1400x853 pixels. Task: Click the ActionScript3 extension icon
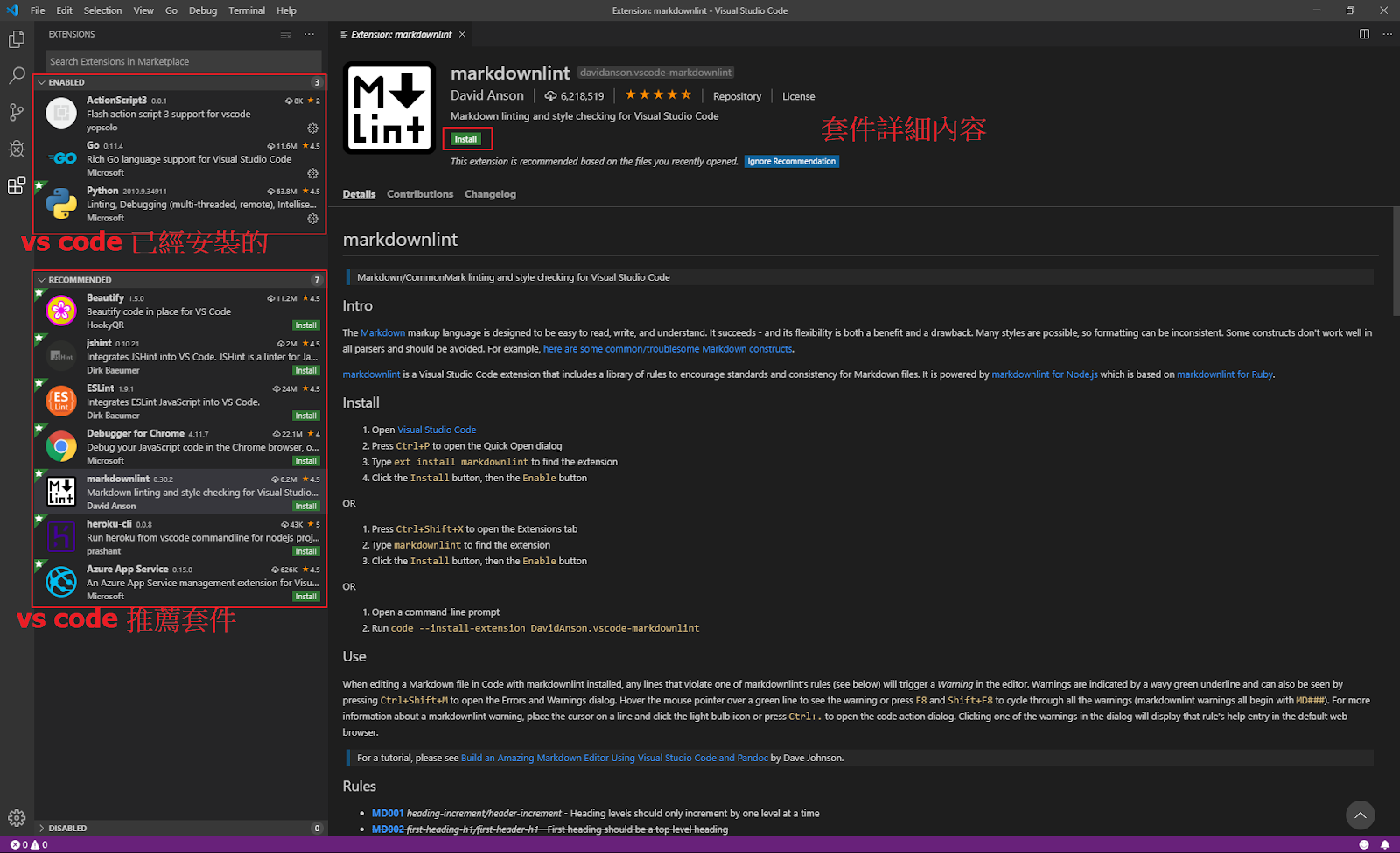click(61, 113)
